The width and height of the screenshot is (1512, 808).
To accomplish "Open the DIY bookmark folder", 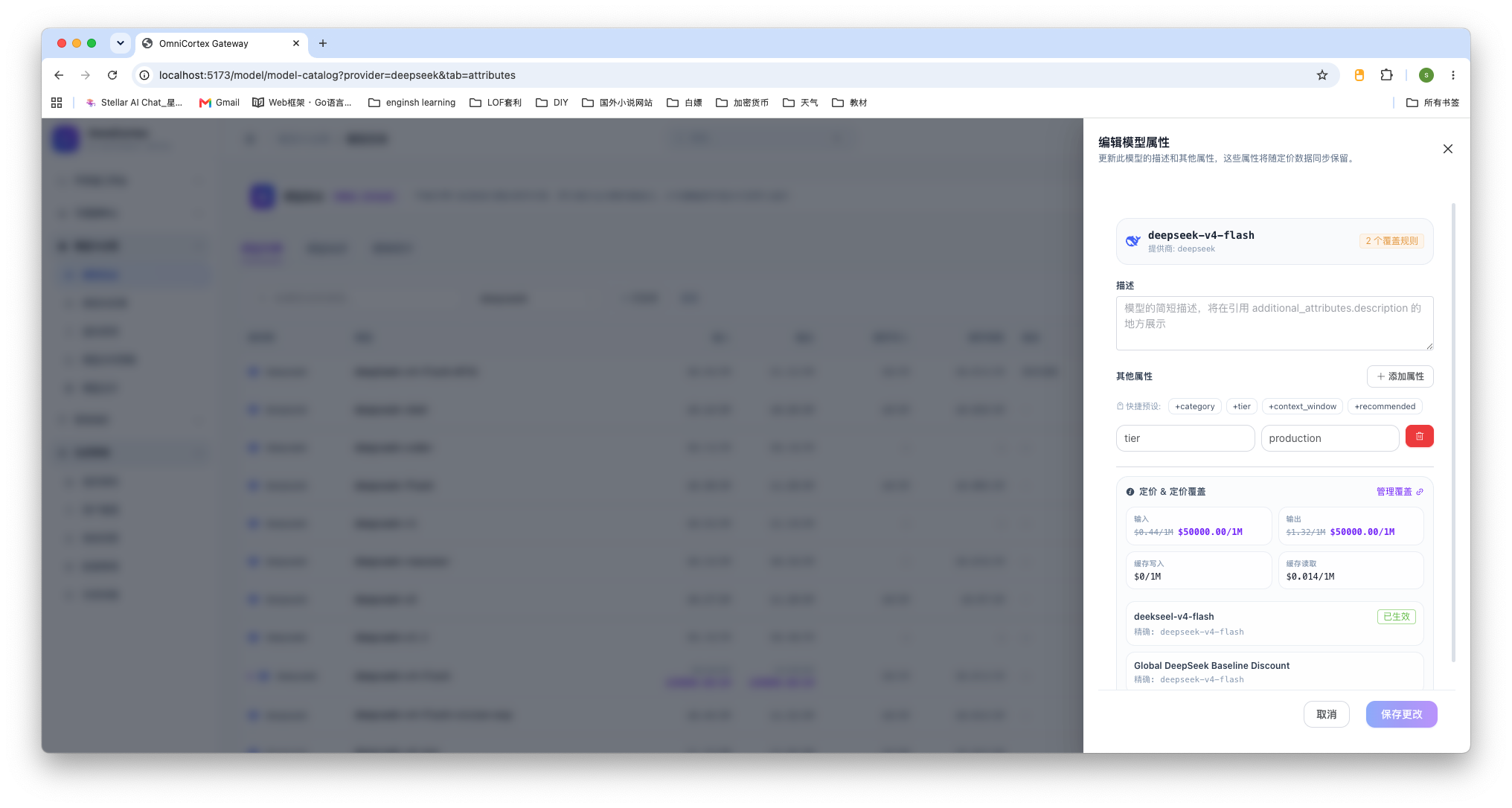I will click(551, 103).
